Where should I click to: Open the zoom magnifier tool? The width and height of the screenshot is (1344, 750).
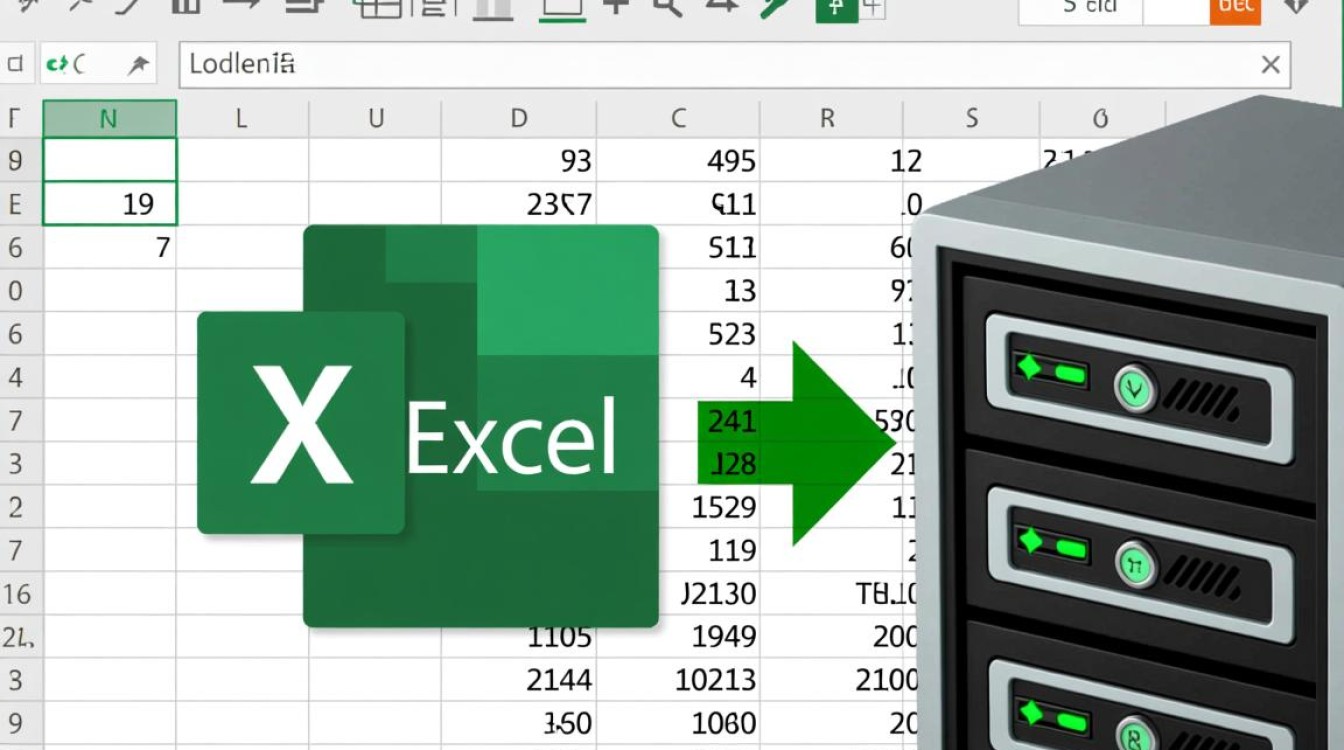coord(668,12)
